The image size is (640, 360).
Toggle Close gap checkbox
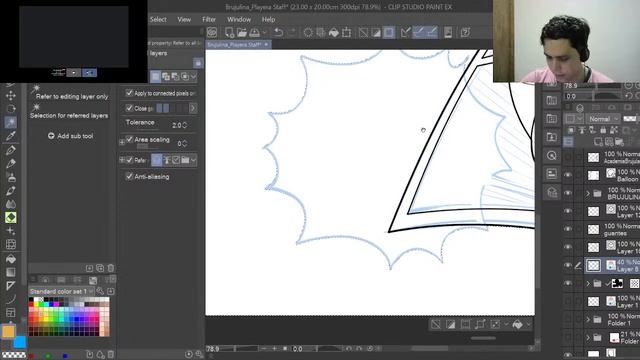point(129,108)
